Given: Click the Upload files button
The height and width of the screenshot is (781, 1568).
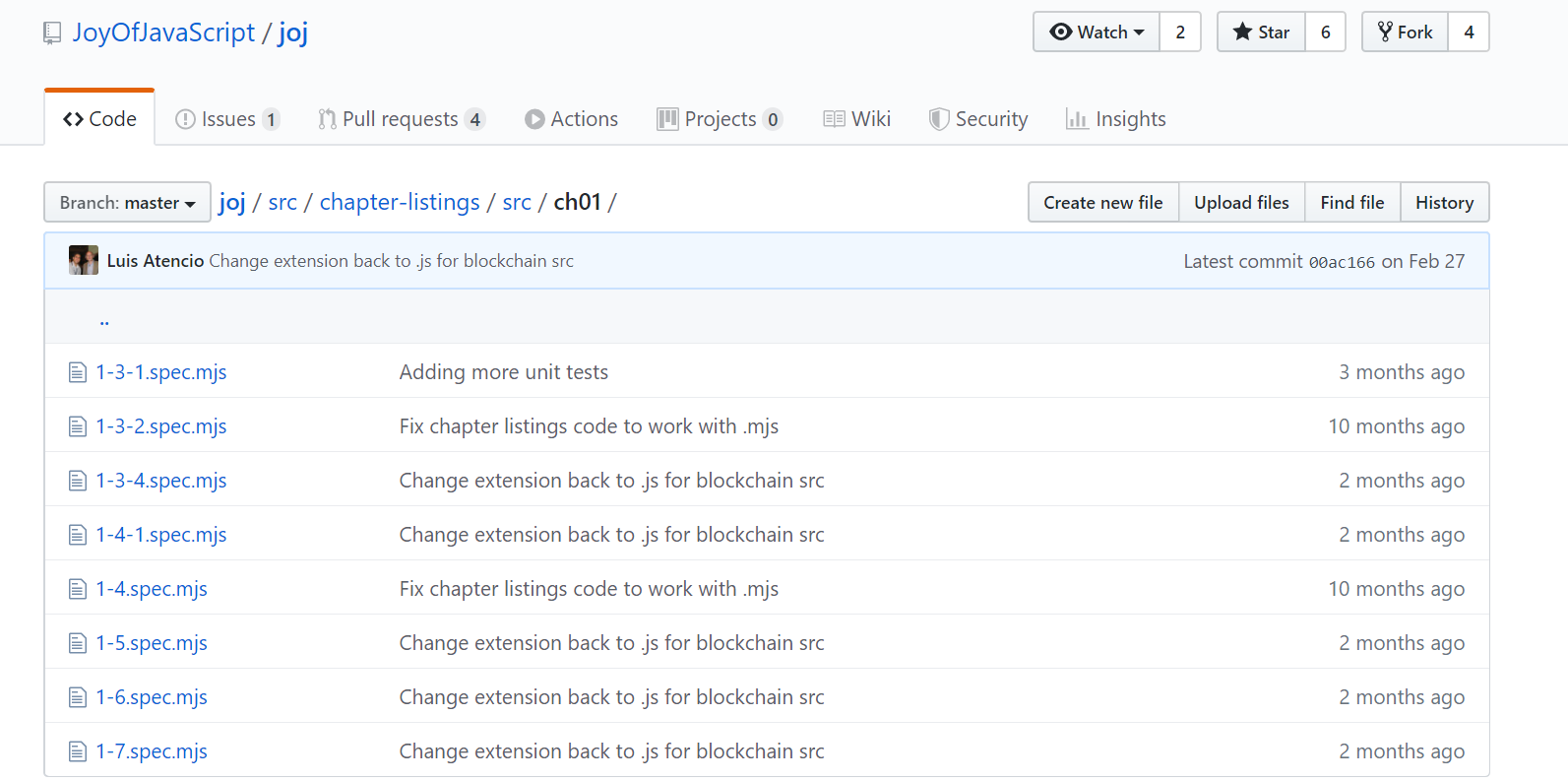Looking at the screenshot, I should (1241, 202).
